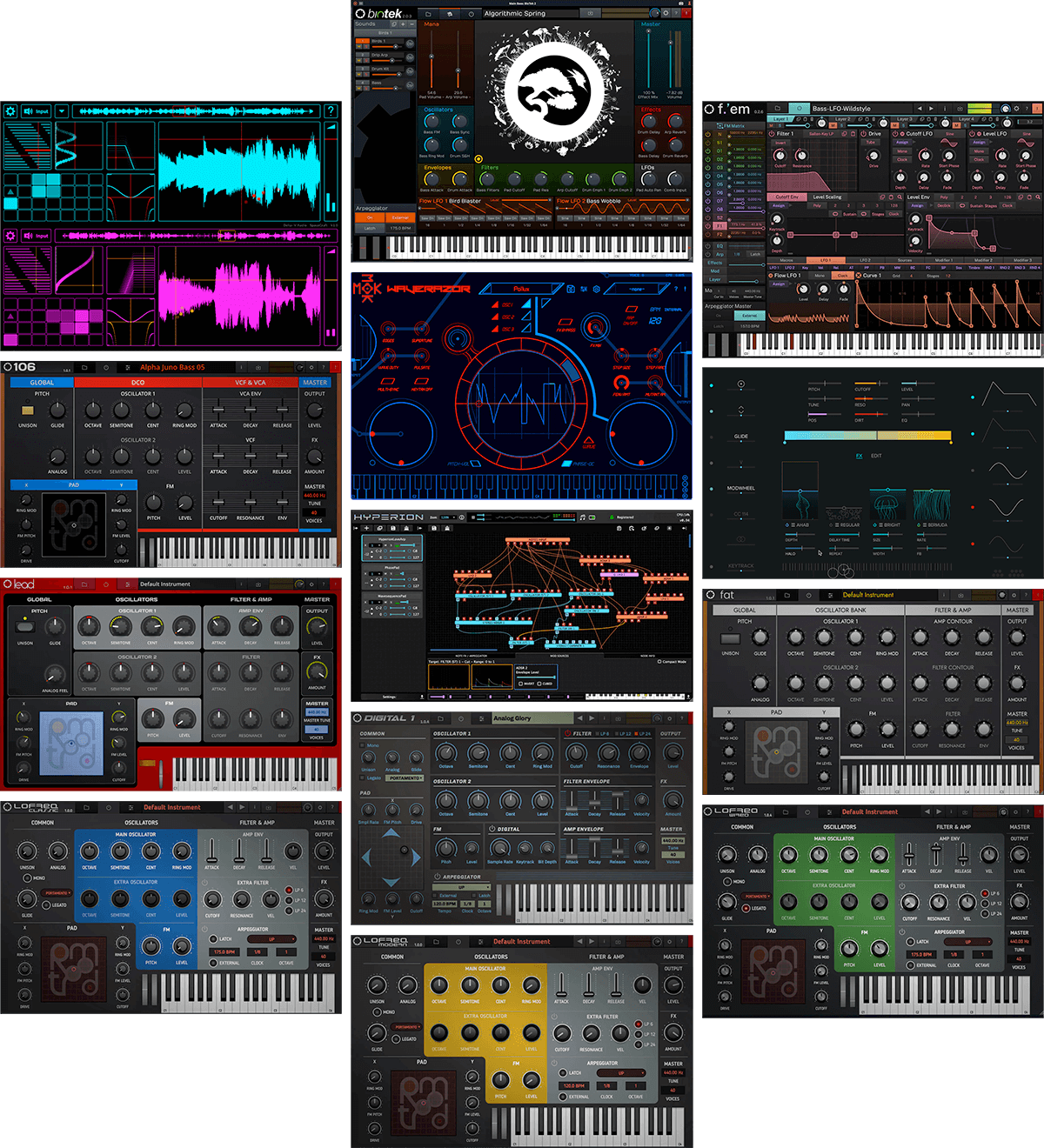This screenshot has width=1044, height=1148.
Task: Select the f.'em LFO 1 tab
Action: pos(826,260)
